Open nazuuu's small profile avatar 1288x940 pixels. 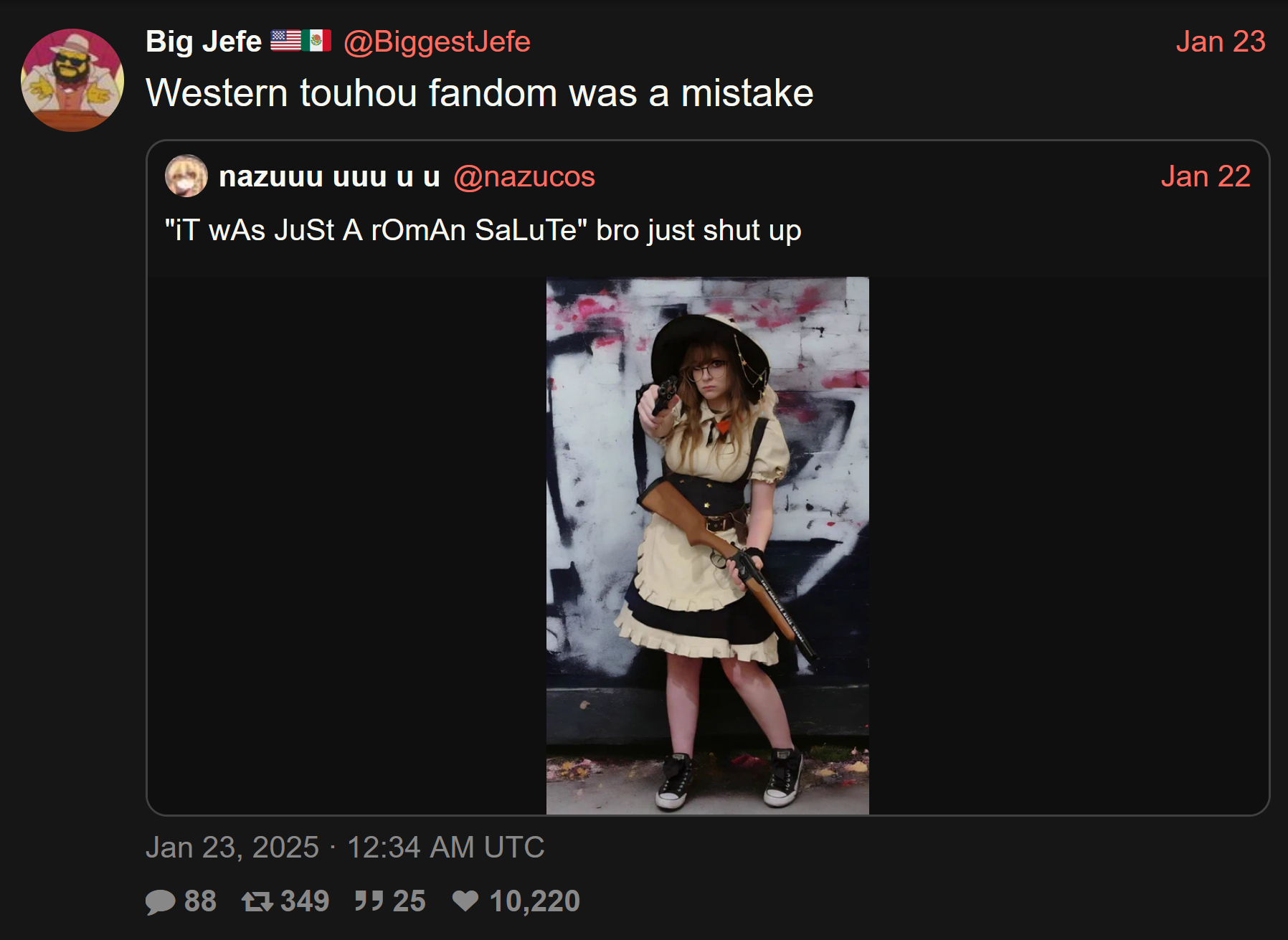pos(186,176)
